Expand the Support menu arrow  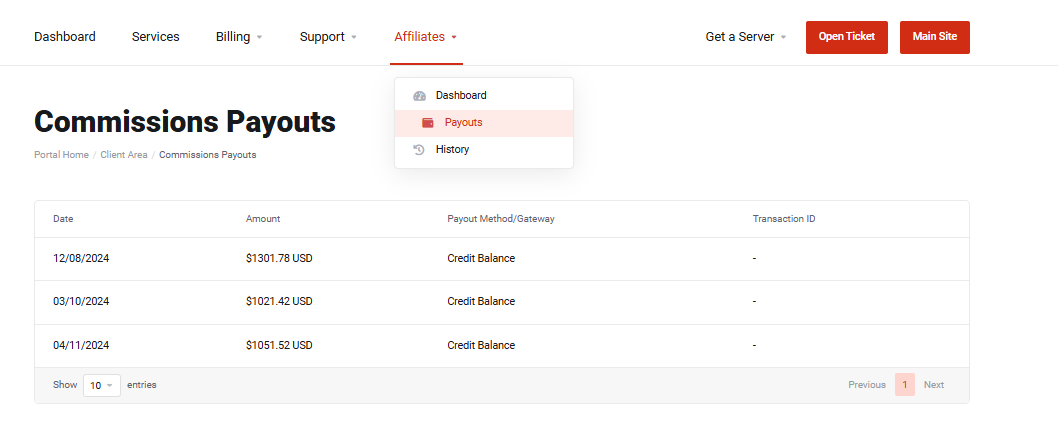click(353, 38)
